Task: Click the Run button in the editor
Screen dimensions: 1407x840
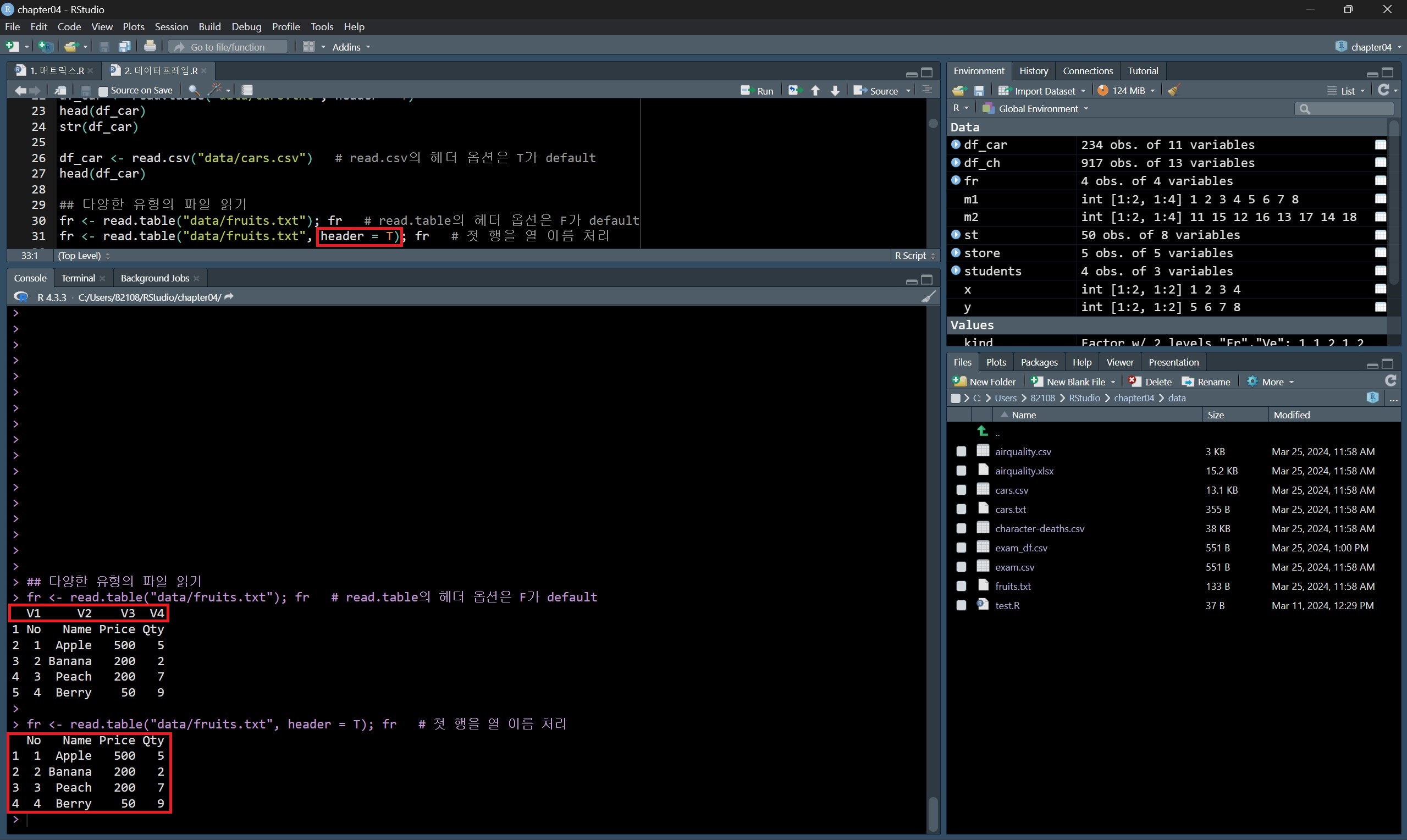Action: [x=757, y=91]
